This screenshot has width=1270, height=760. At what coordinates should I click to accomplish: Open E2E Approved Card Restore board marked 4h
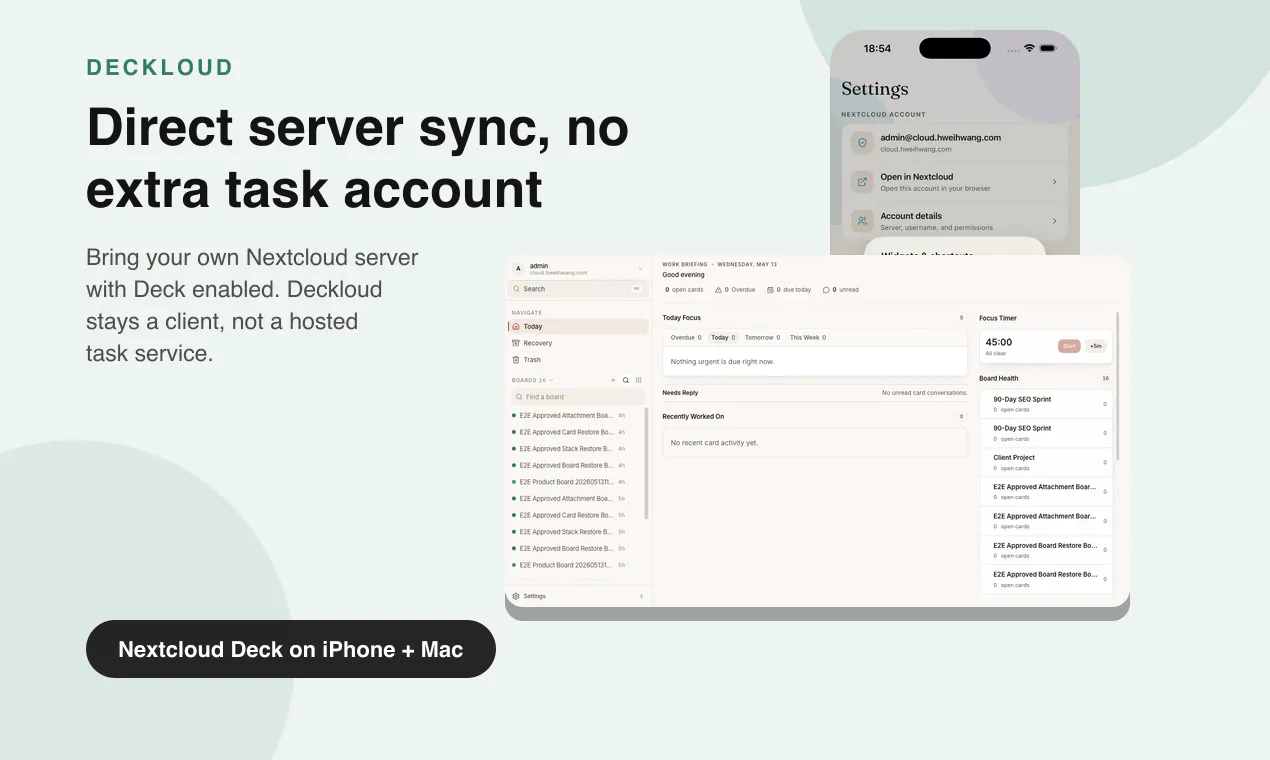click(x=569, y=432)
